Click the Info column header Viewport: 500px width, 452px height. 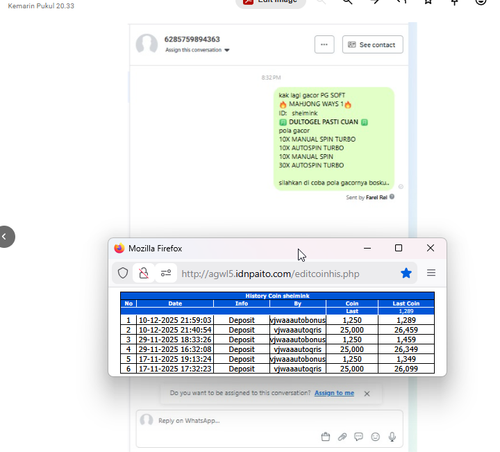(x=241, y=303)
